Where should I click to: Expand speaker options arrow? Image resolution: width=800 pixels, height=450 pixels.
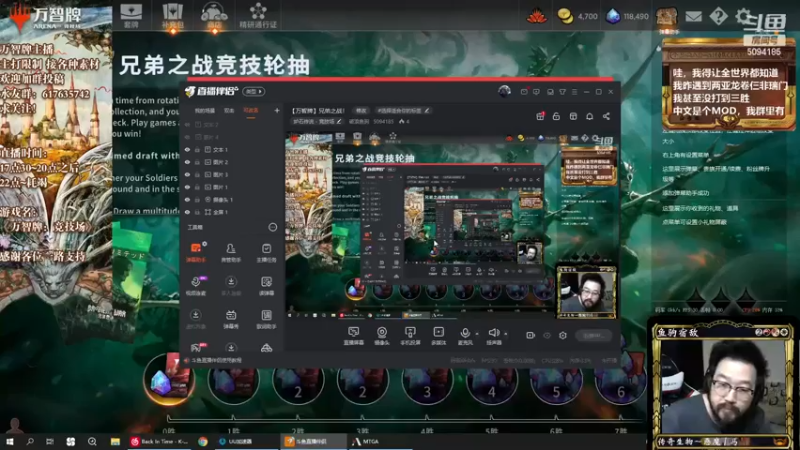506,334
